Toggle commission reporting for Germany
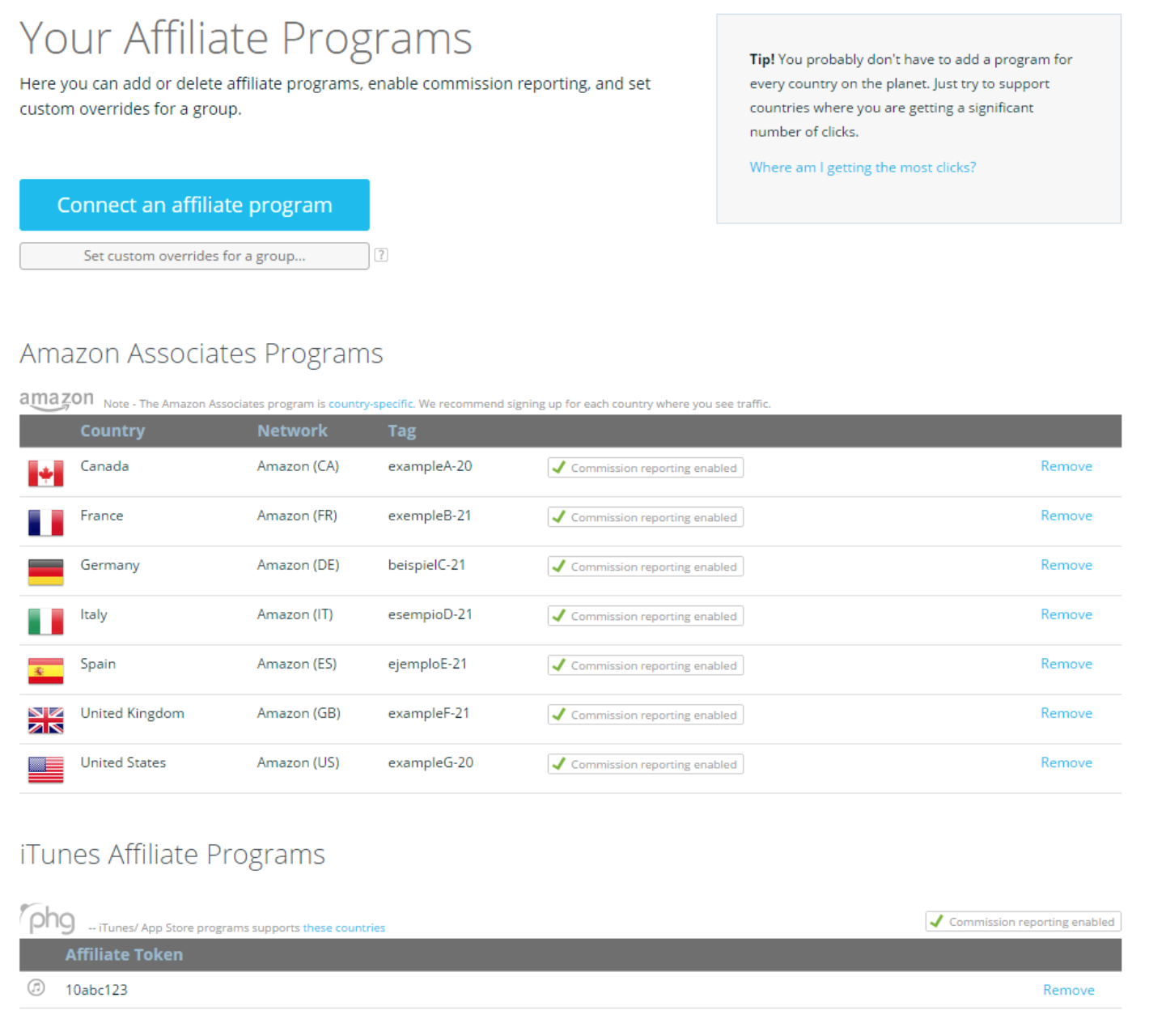This screenshot has width=1149, height=1036. coord(646,567)
